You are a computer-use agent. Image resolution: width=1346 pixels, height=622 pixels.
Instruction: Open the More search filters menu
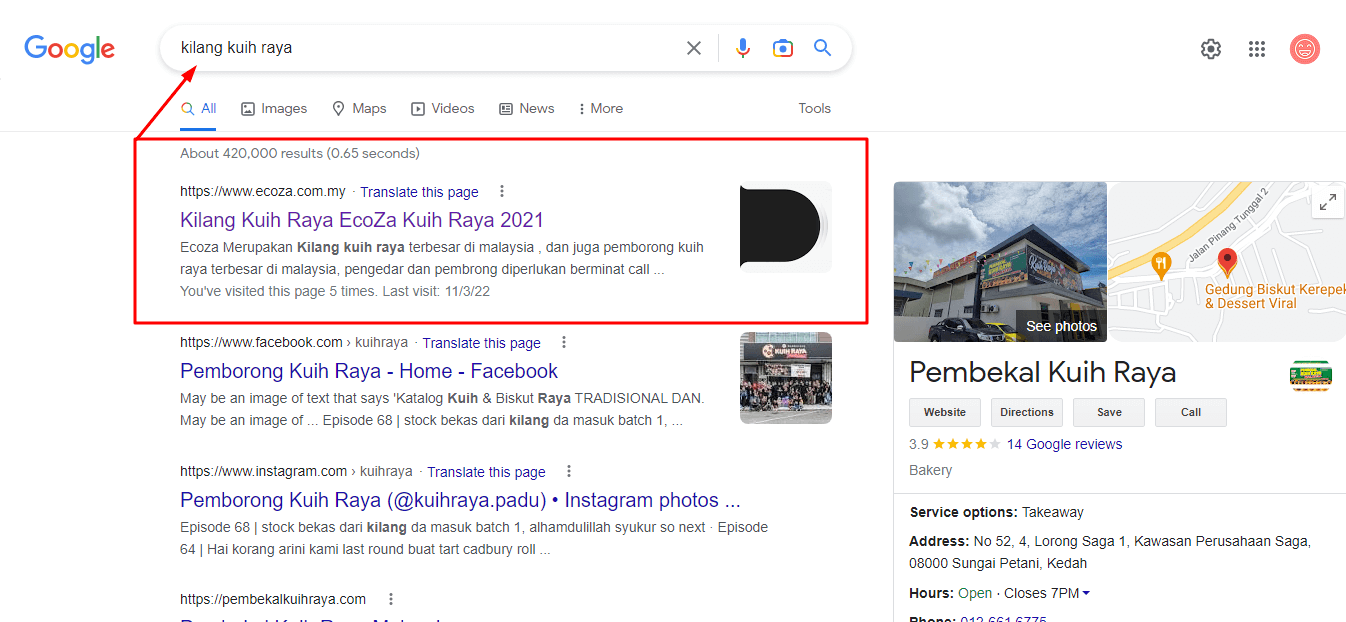[x=600, y=109]
